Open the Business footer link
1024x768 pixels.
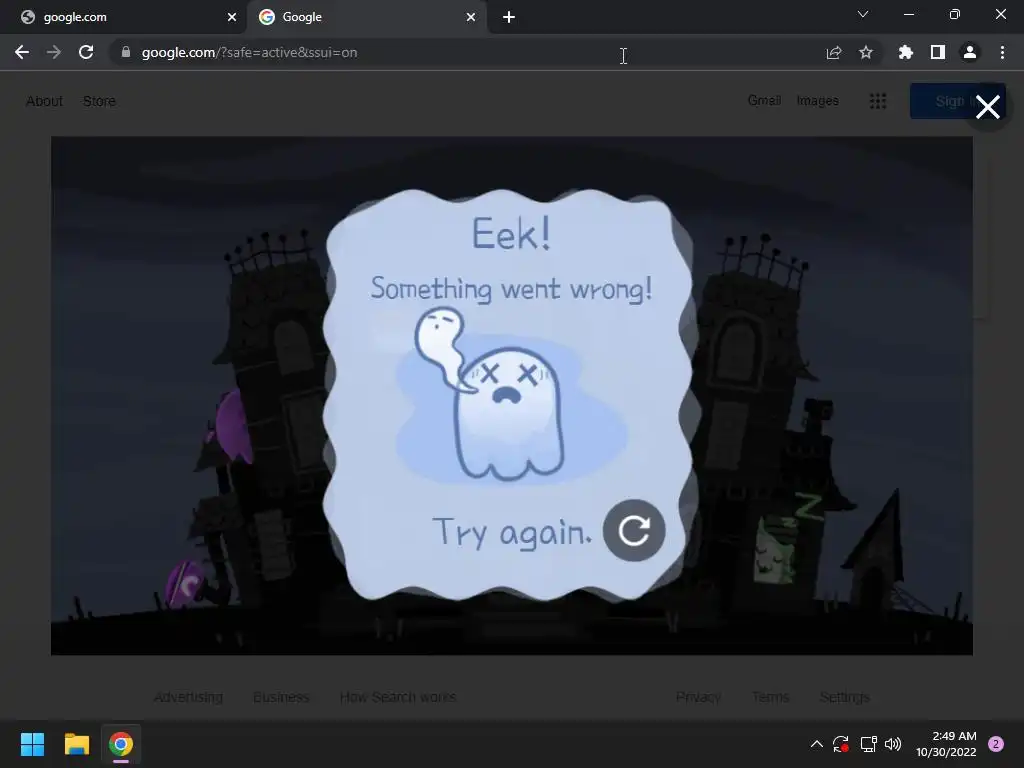tap(281, 697)
